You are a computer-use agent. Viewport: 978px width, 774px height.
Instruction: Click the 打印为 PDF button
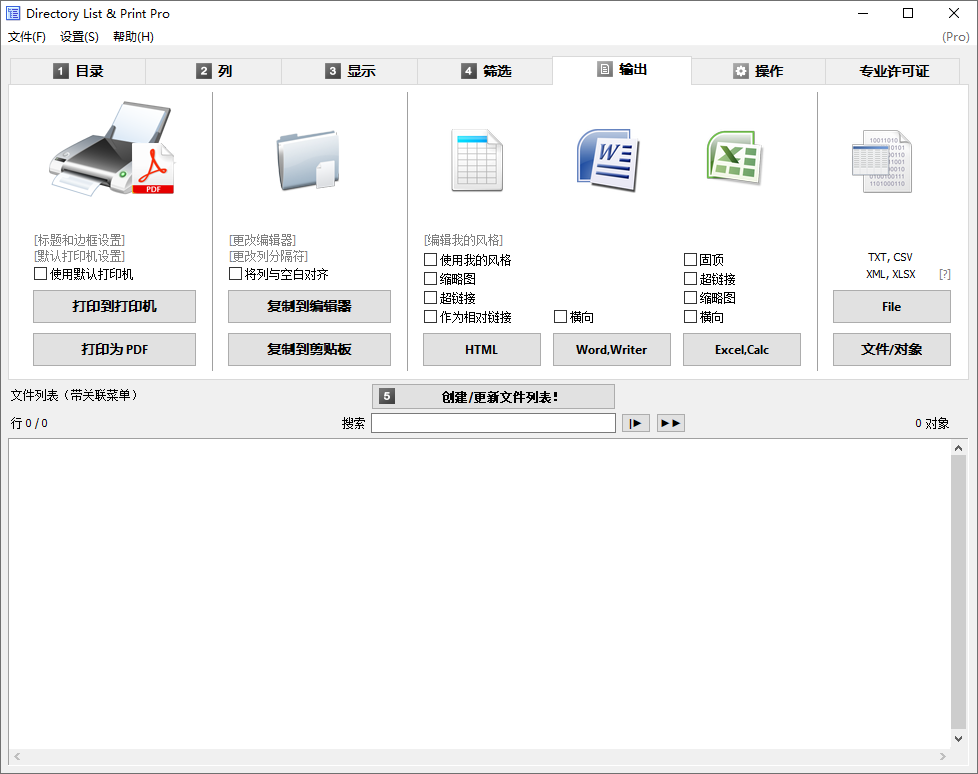coord(113,349)
